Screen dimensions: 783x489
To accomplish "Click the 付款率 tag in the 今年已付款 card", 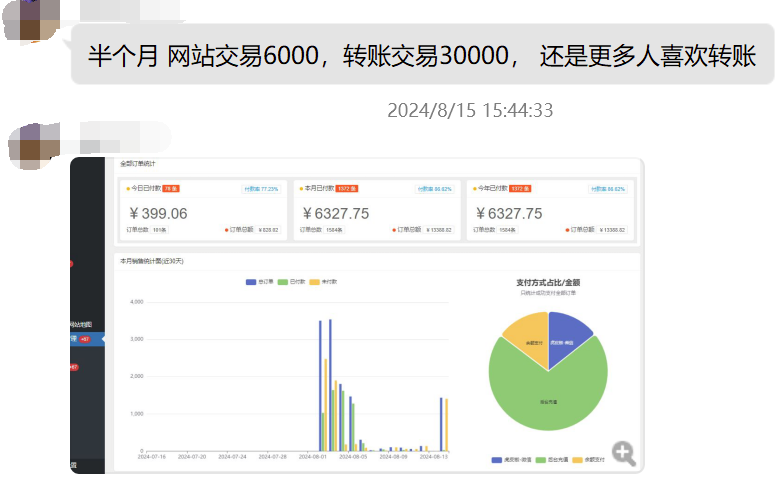I will pyautogui.click(x=607, y=188).
